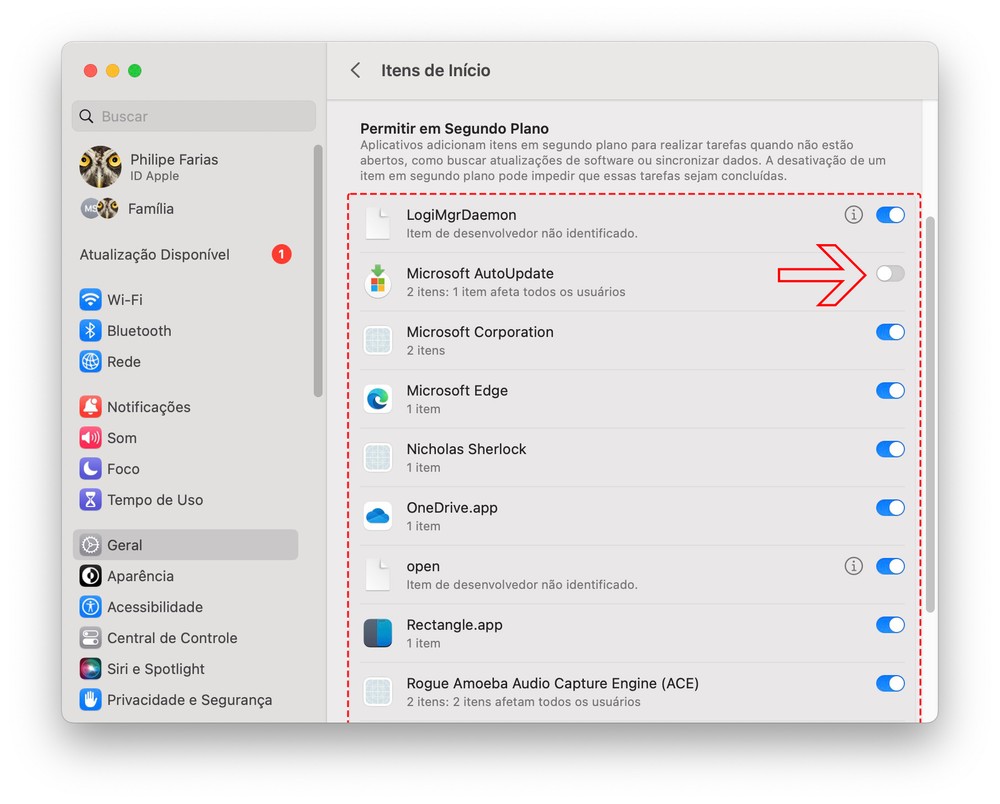Click the Nicholas Sherlock placeholder icon
The height and width of the screenshot is (804, 1000).
click(x=378, y=457)
